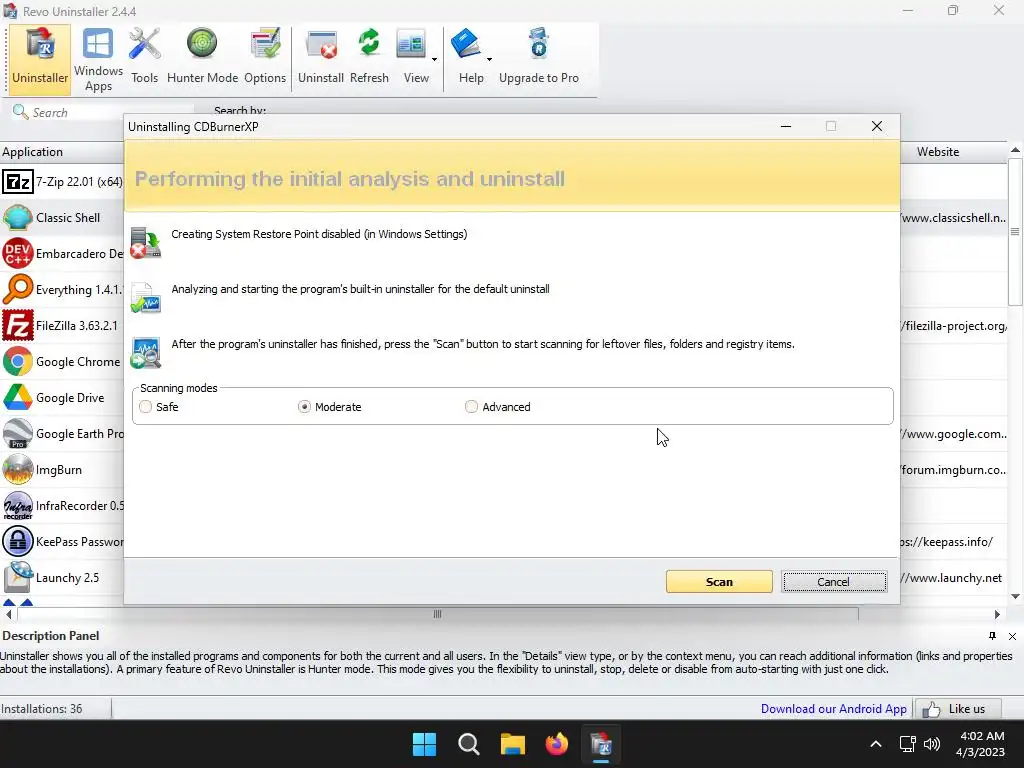Image resolution: width=1024 pixels, height=768 pixels.
Task: Select the Everything 1.4.1 icon
Action: (x=18, y=289)
